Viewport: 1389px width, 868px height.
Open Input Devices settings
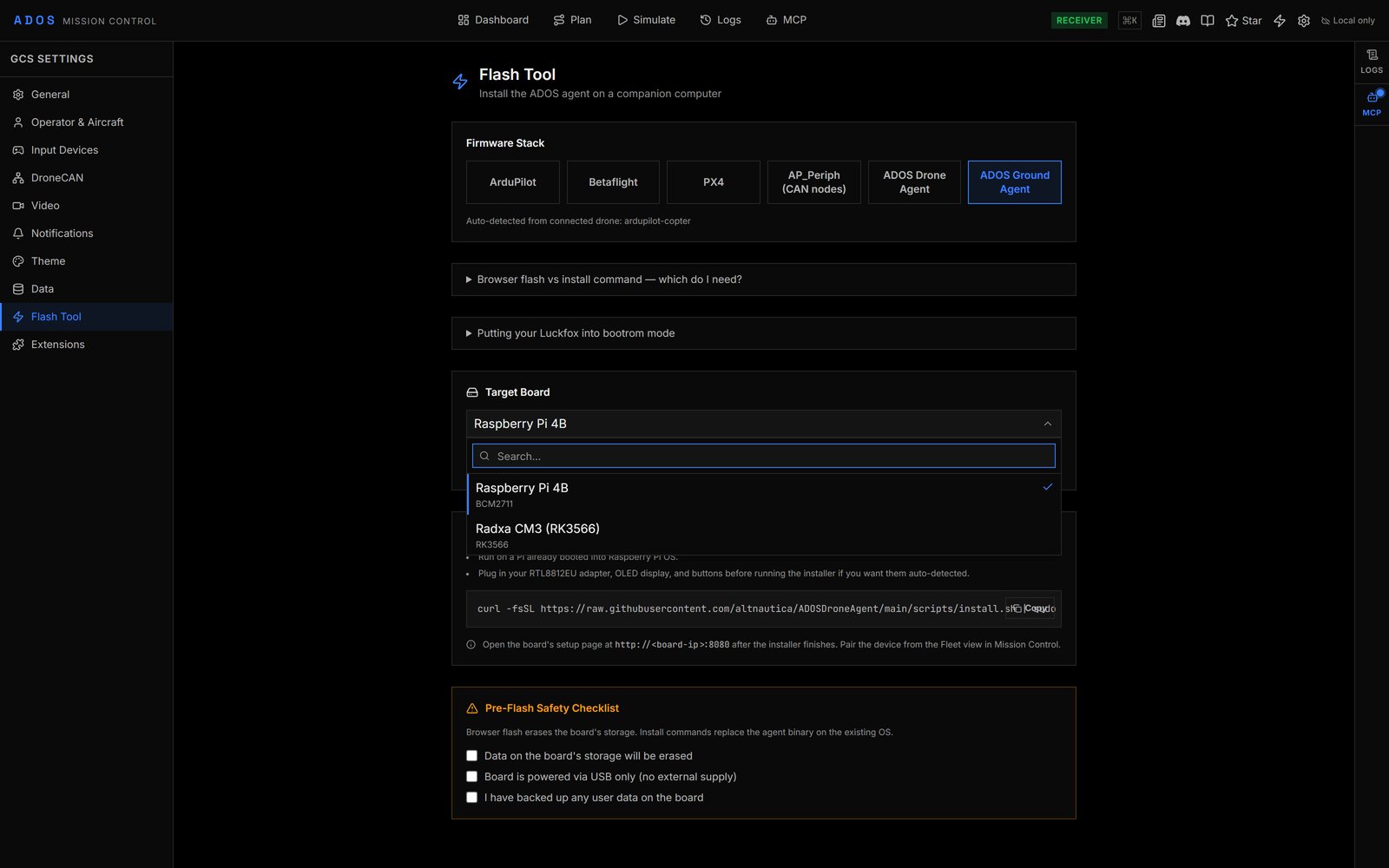(x=87, y=150)
